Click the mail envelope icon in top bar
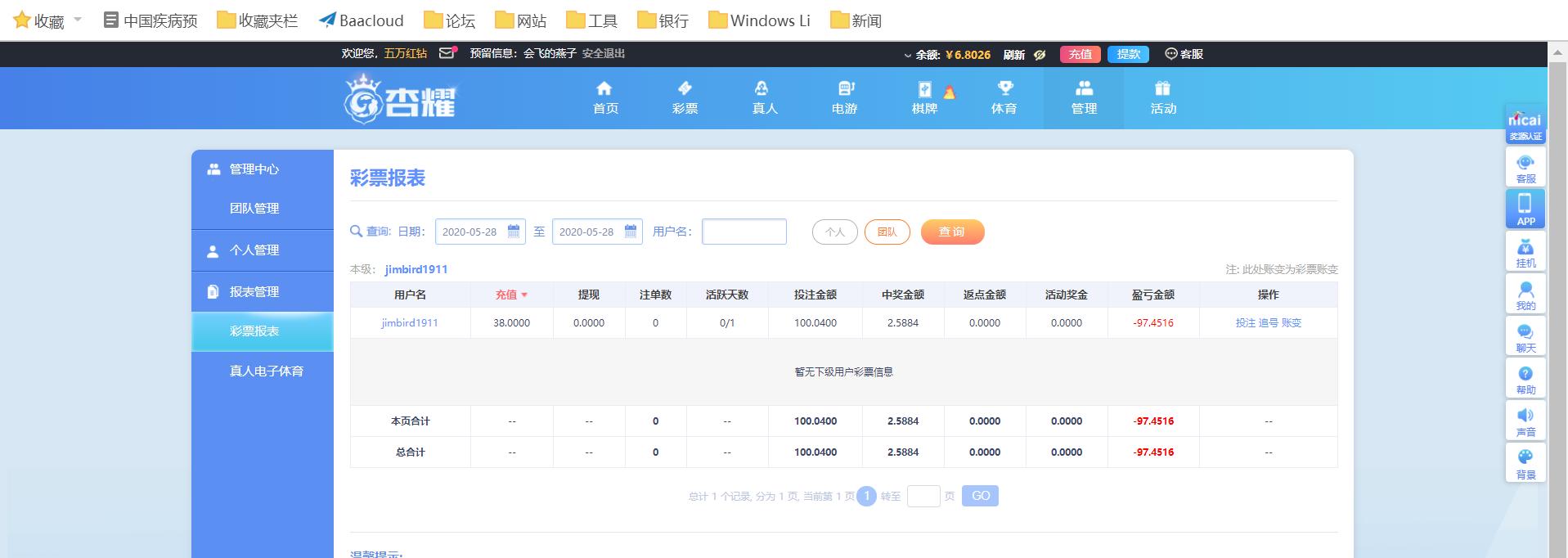The width and height of the screenshot is (1568, 558). tap(447, 53)
